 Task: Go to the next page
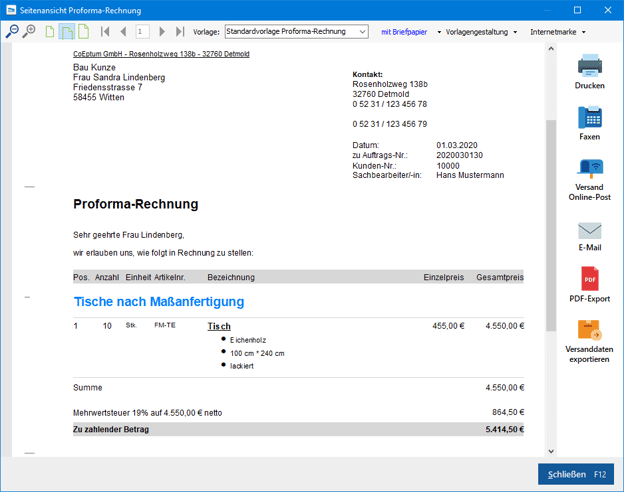(x=162, y=32)
